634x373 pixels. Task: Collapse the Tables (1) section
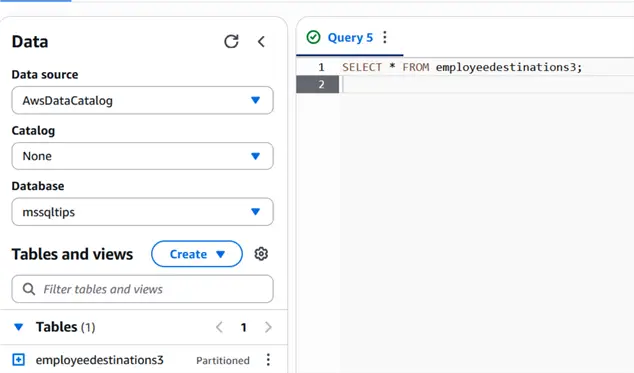pos(19,326)
